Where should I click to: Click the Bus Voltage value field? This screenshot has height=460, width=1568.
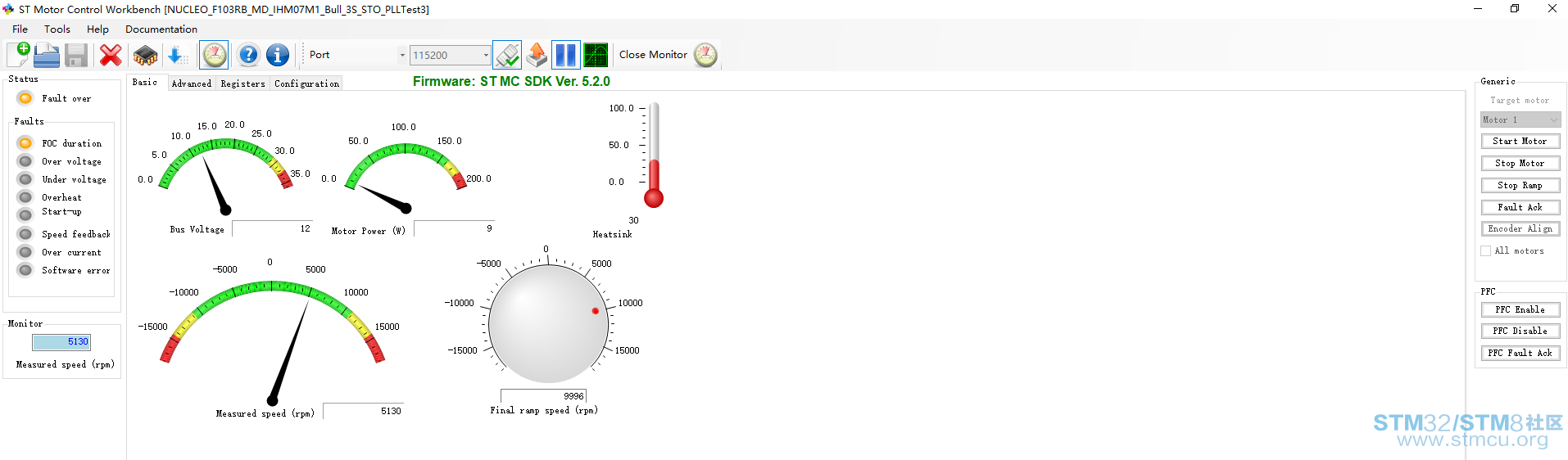tap(272, 229)
